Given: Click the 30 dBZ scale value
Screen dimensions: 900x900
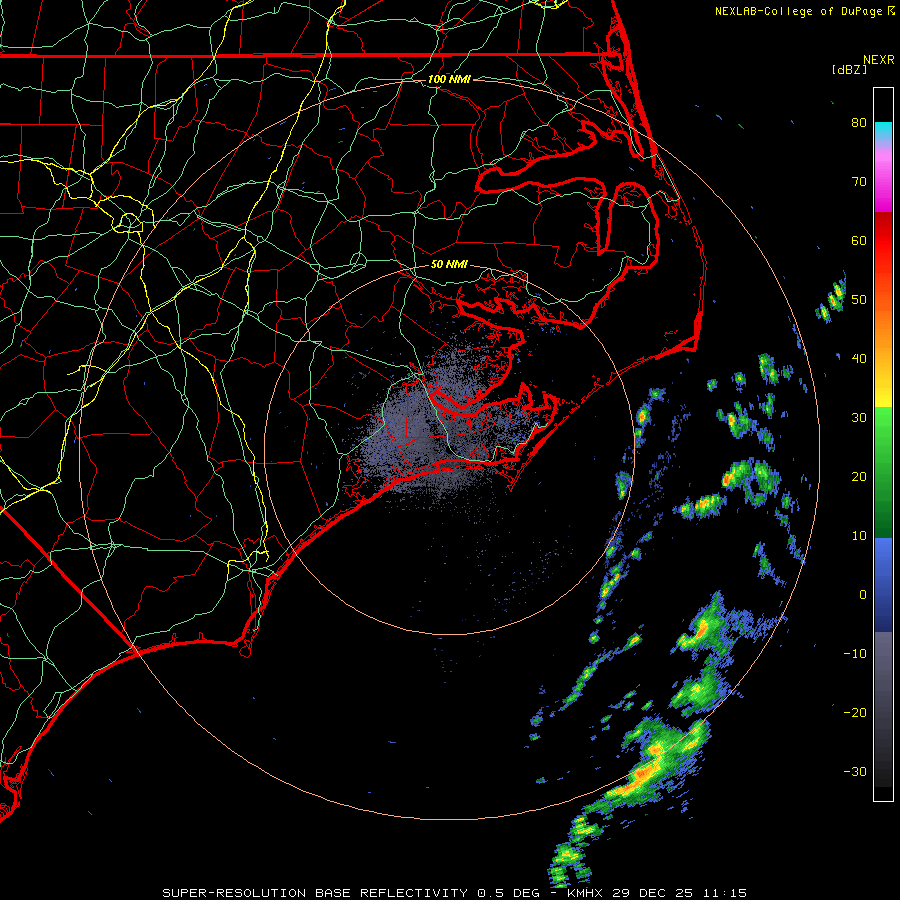Looking at the screenshot, I should coord(859,418).
